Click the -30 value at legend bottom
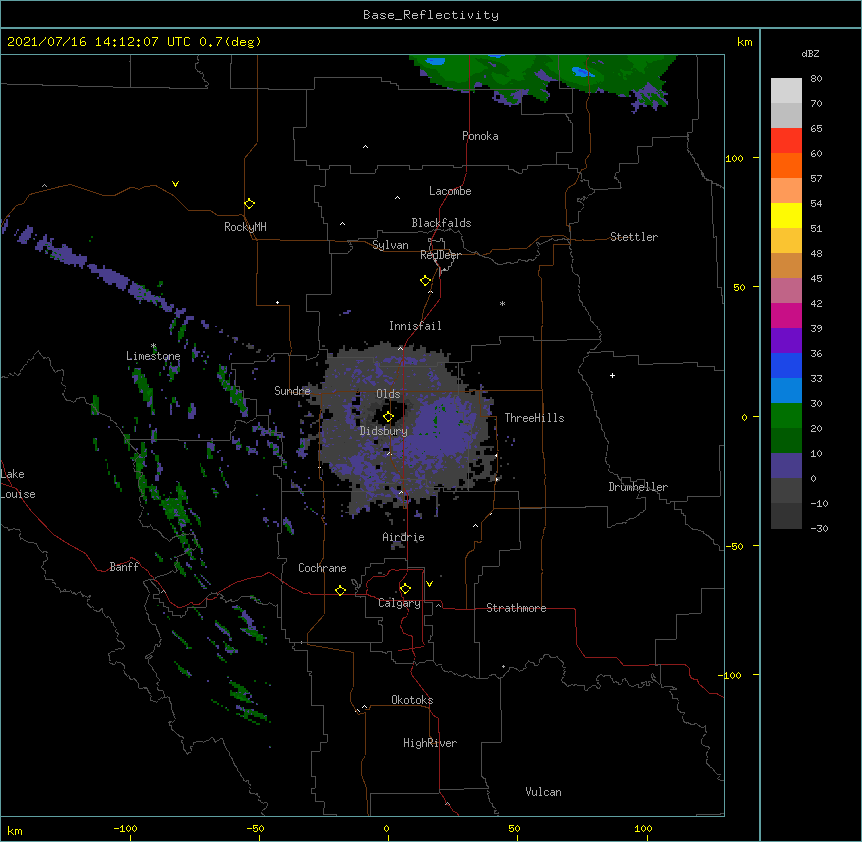Image resolution: width=862 pixels, height=842 pixels. (x=819, y=528)
